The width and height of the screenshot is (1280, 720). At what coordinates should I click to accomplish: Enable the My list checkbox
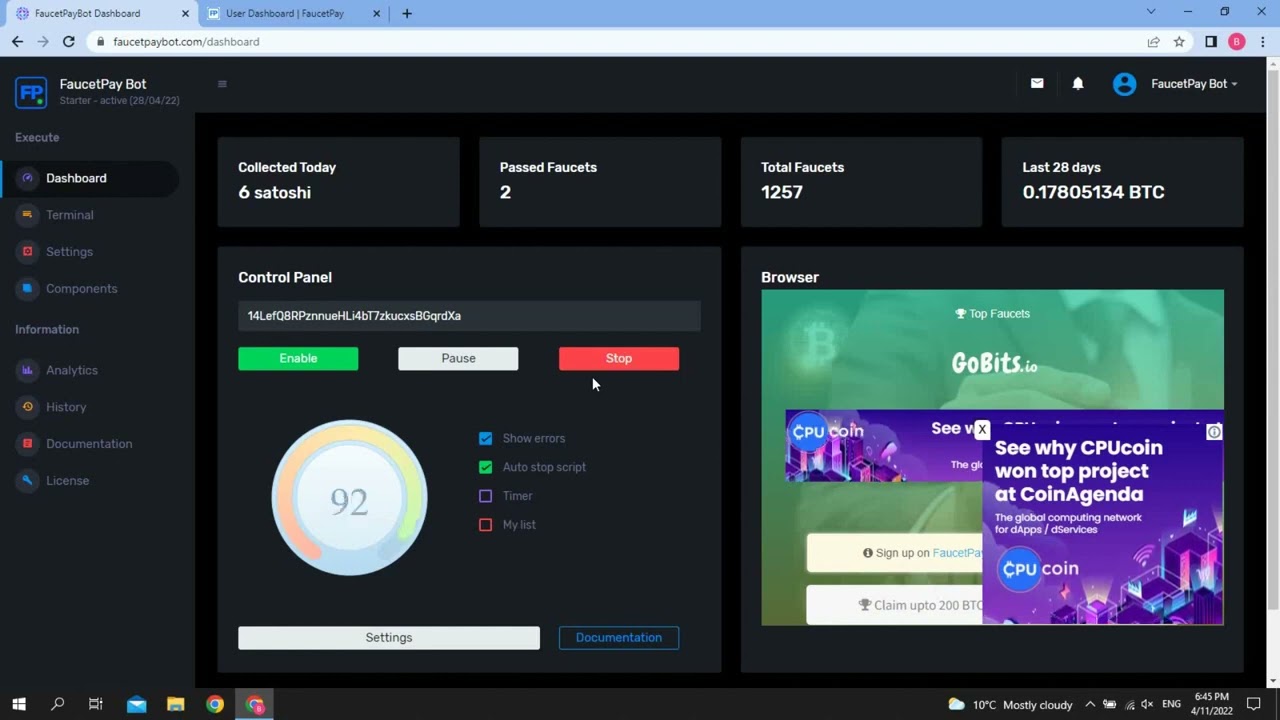pyautogui.click(x=485, y=525)
